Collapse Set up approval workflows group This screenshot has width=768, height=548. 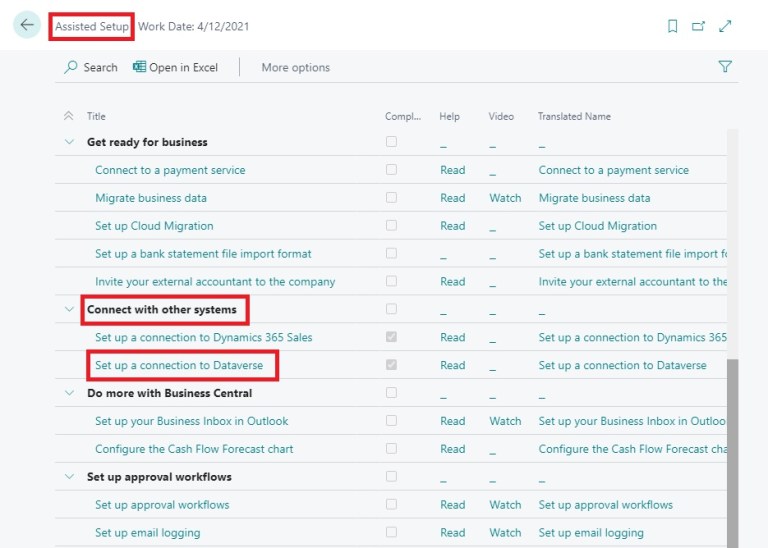[69, 477]
